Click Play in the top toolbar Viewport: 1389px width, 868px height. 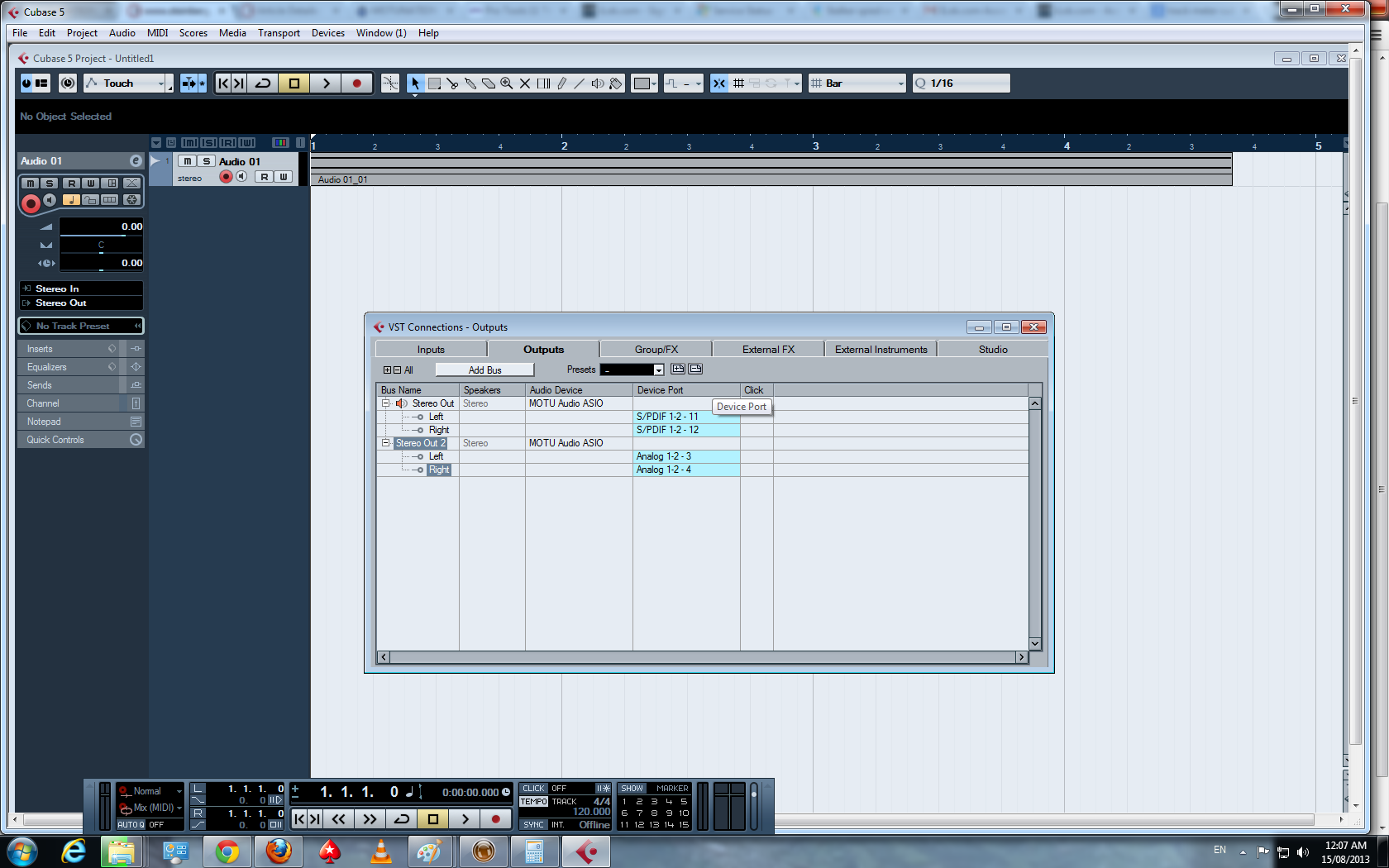pos(326,83)
